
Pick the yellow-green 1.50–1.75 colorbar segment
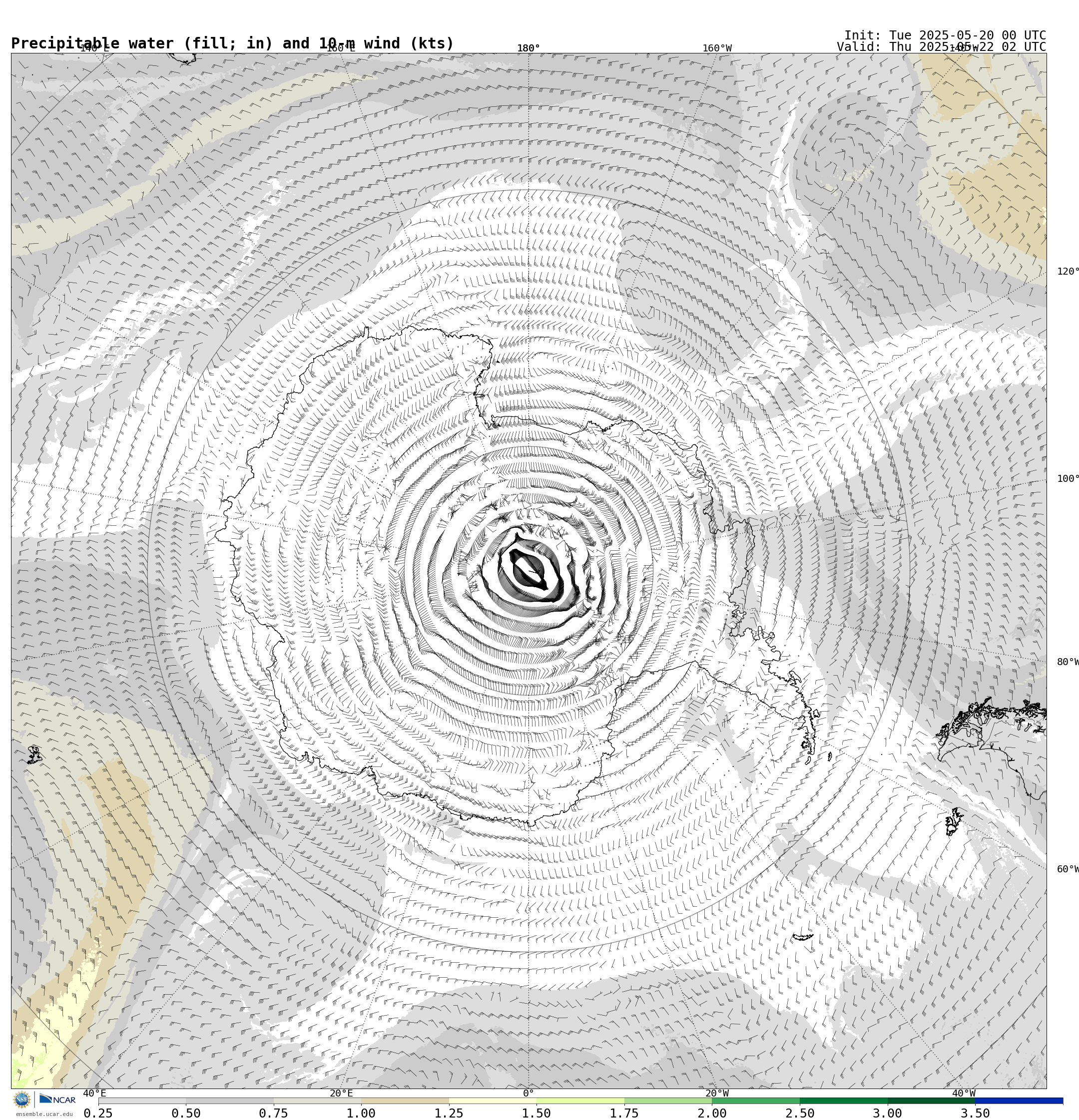[580, 1101]
